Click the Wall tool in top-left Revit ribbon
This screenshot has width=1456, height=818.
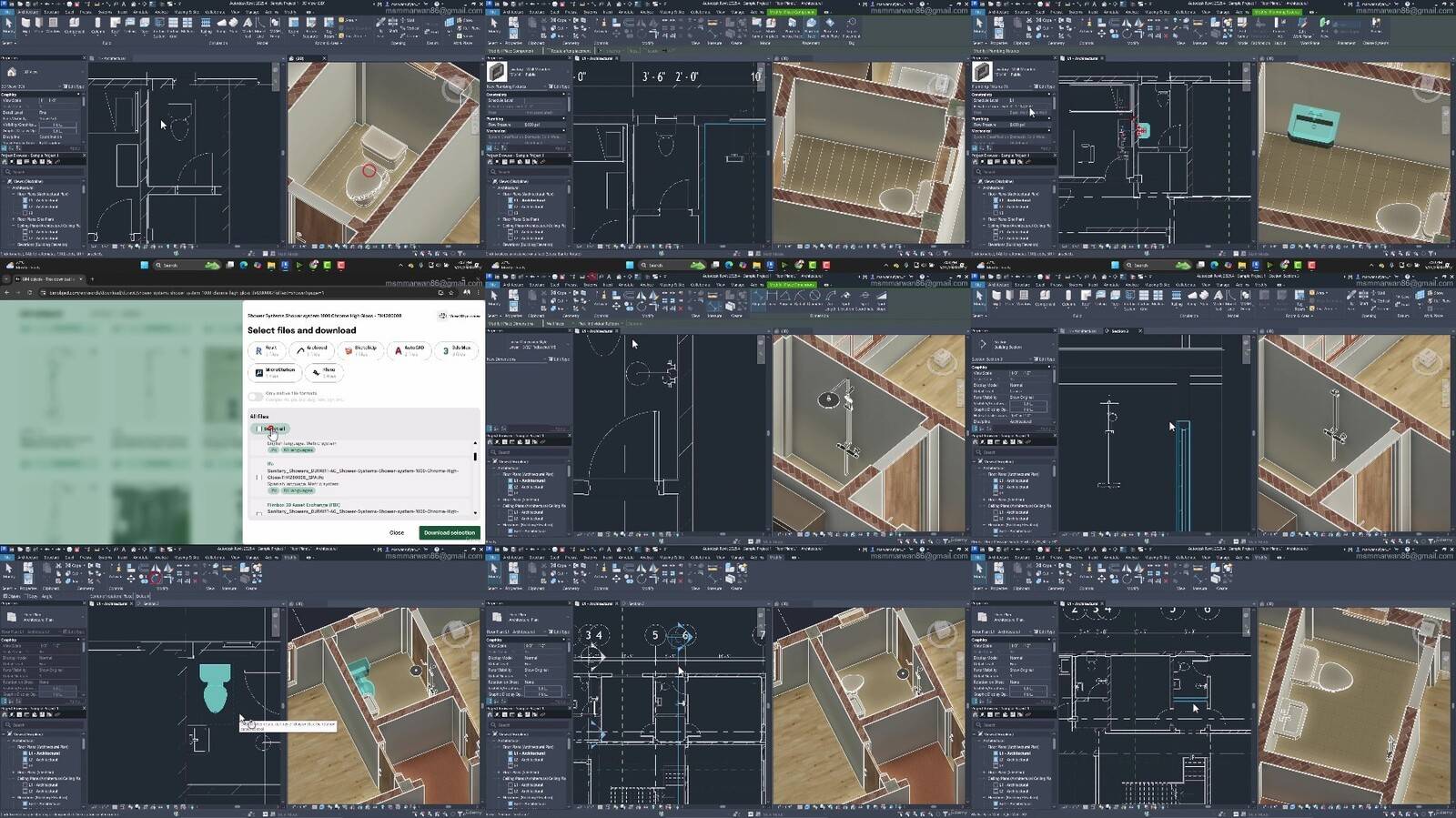(25, 25)
